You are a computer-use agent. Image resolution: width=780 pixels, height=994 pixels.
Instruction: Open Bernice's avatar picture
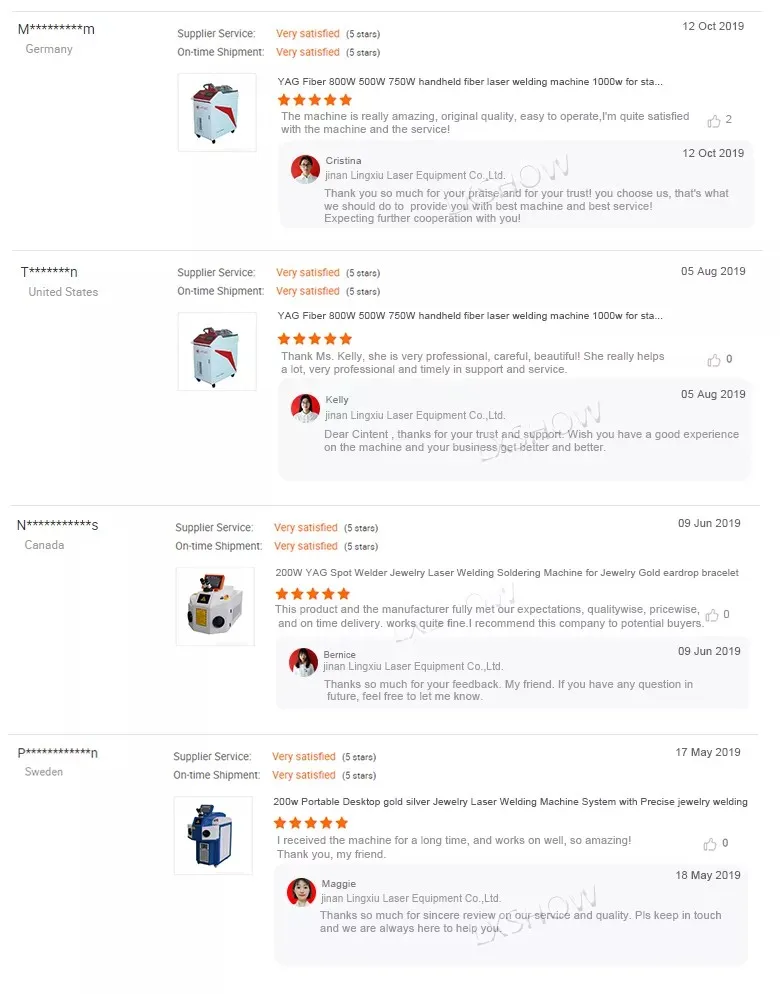[303, 662]
